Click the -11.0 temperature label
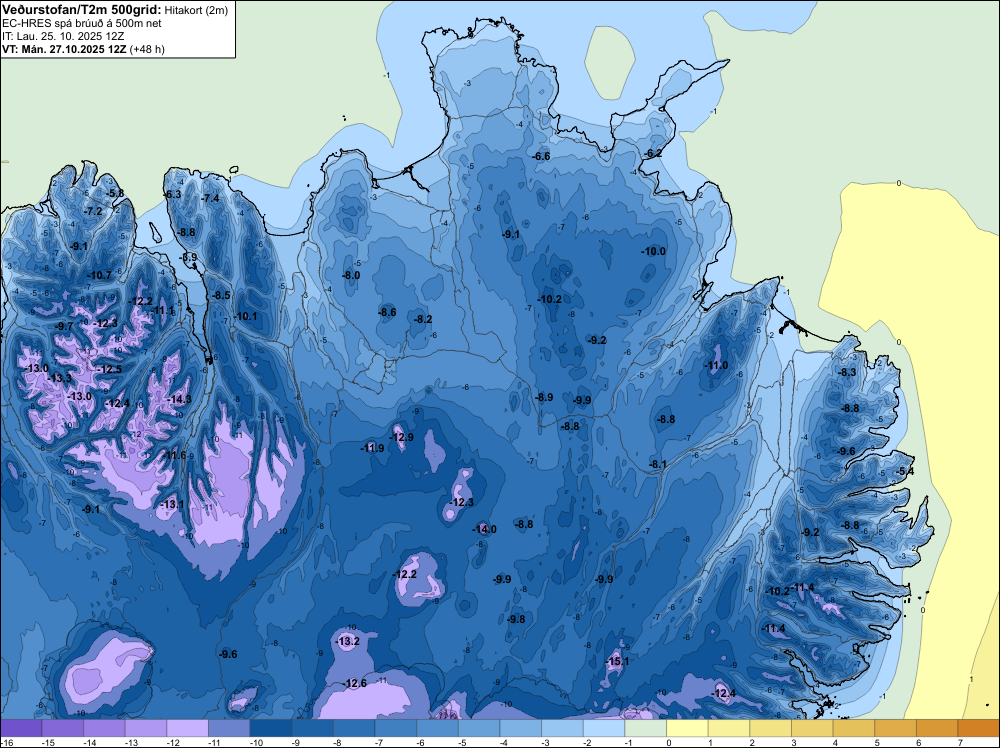Viewport: 1000px width, 748px height. [x=716, y=365]
